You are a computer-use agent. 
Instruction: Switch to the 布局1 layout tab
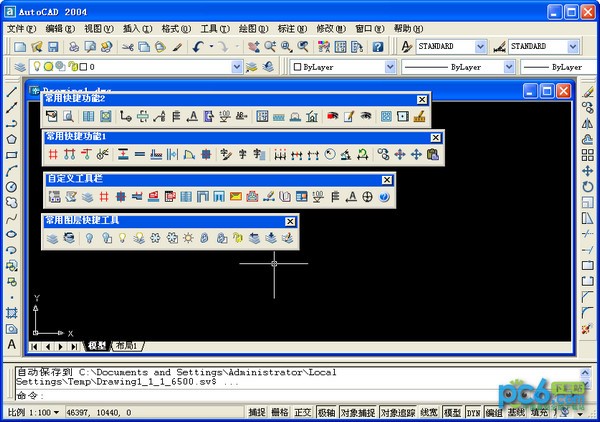coord(127,346)
